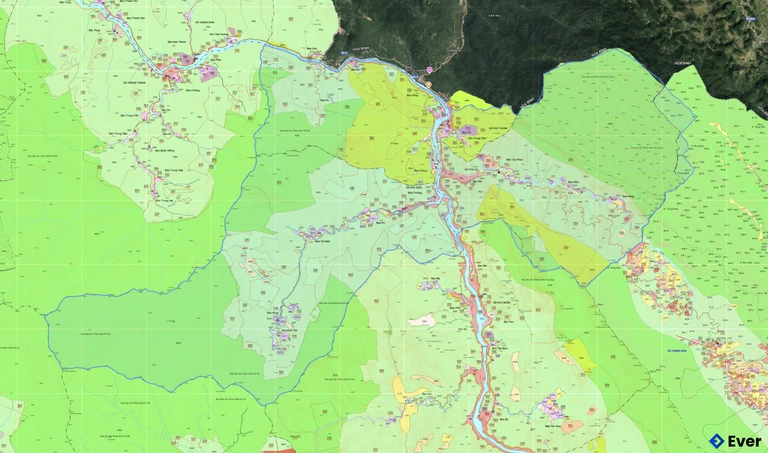Click the orange circular map marker
The height and width of the screenshot is (453, 768).
pos(426,86)
